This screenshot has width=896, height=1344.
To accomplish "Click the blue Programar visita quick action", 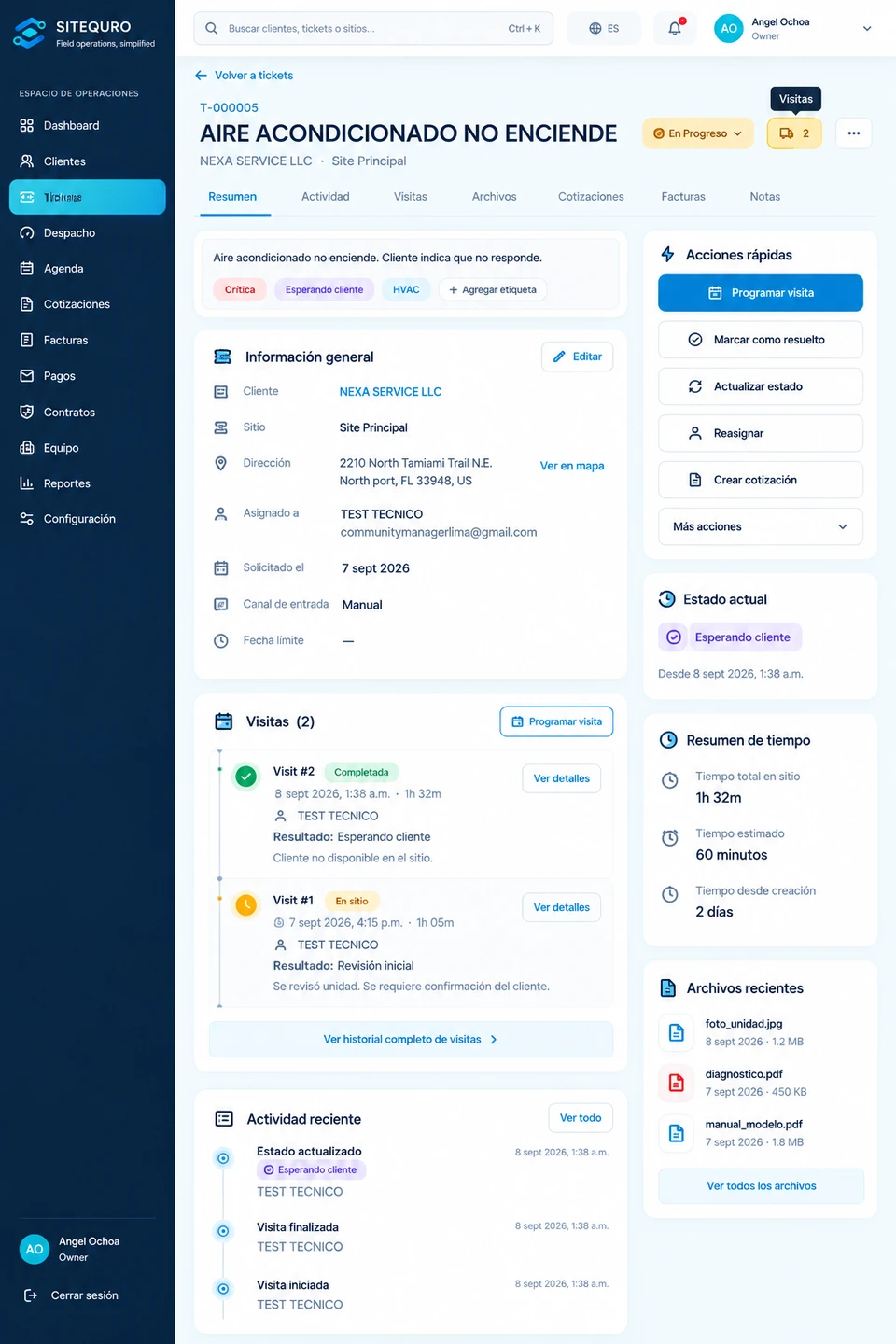I will click(761, 293).
